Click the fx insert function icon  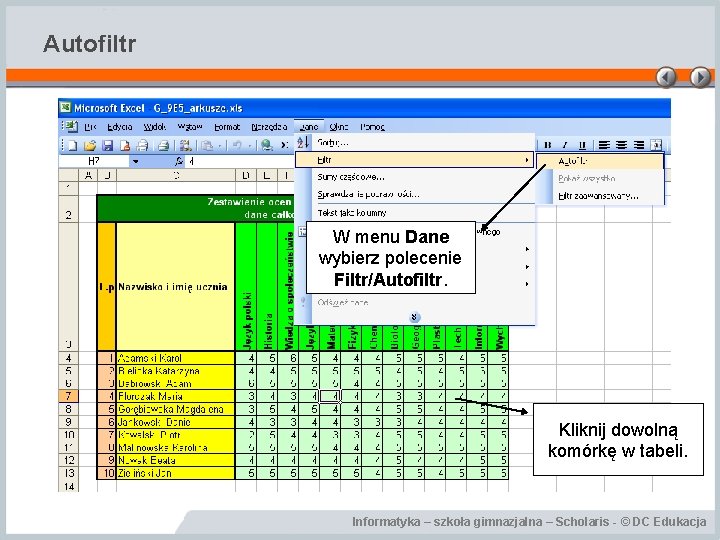[179, 161]
